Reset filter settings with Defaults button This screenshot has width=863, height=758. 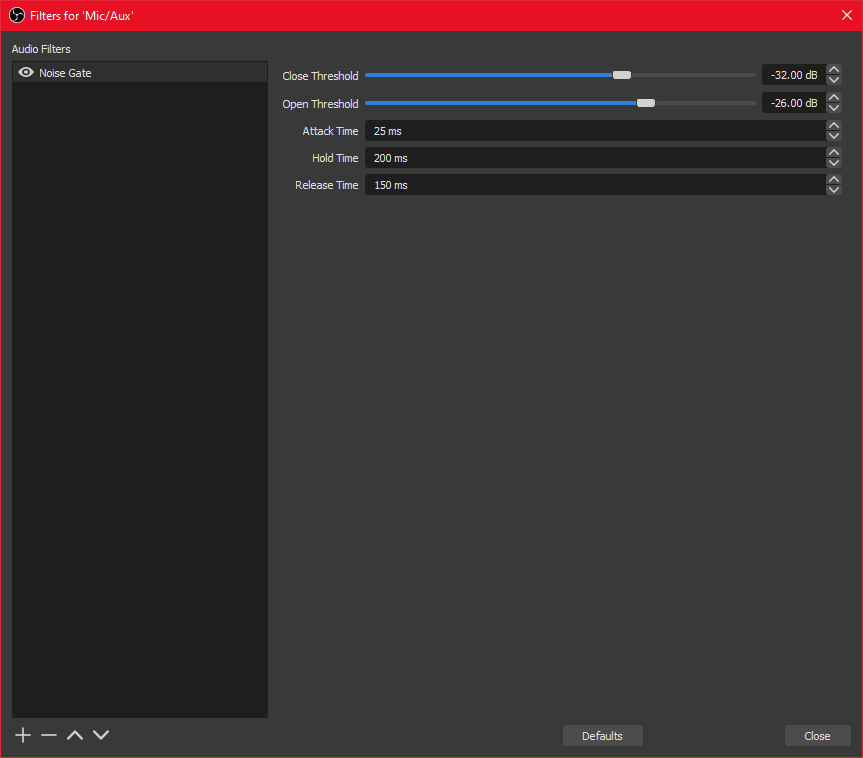point(603,736)
